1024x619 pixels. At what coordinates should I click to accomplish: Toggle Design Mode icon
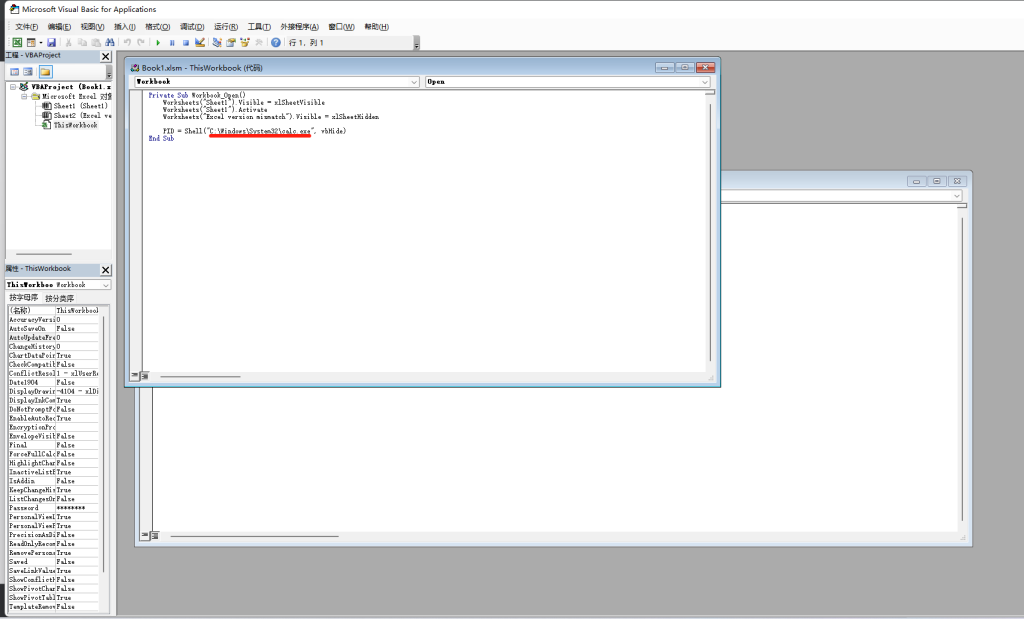pos(200,42)
